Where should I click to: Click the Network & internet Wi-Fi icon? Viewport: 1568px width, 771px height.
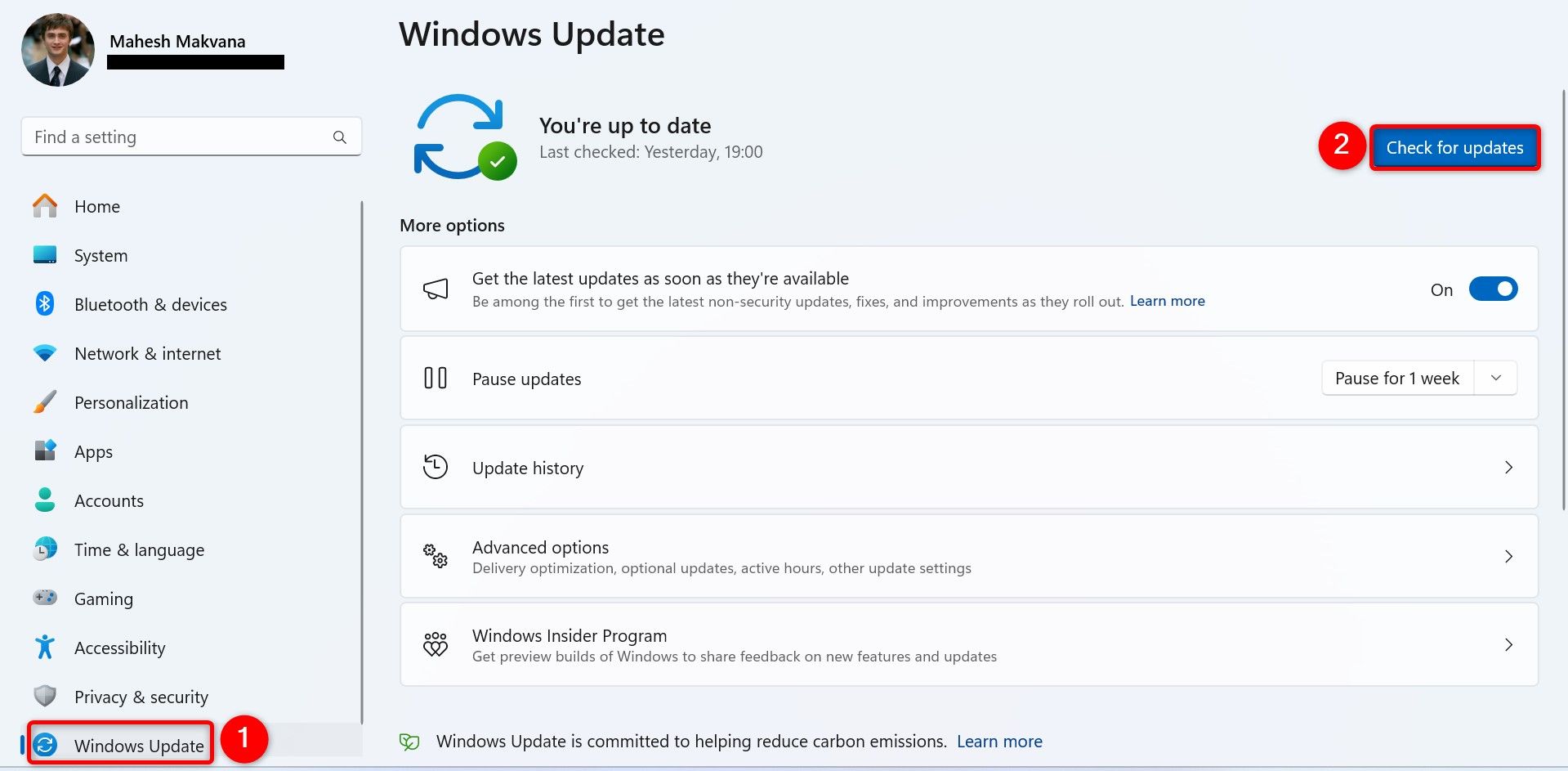pos(45,353)
